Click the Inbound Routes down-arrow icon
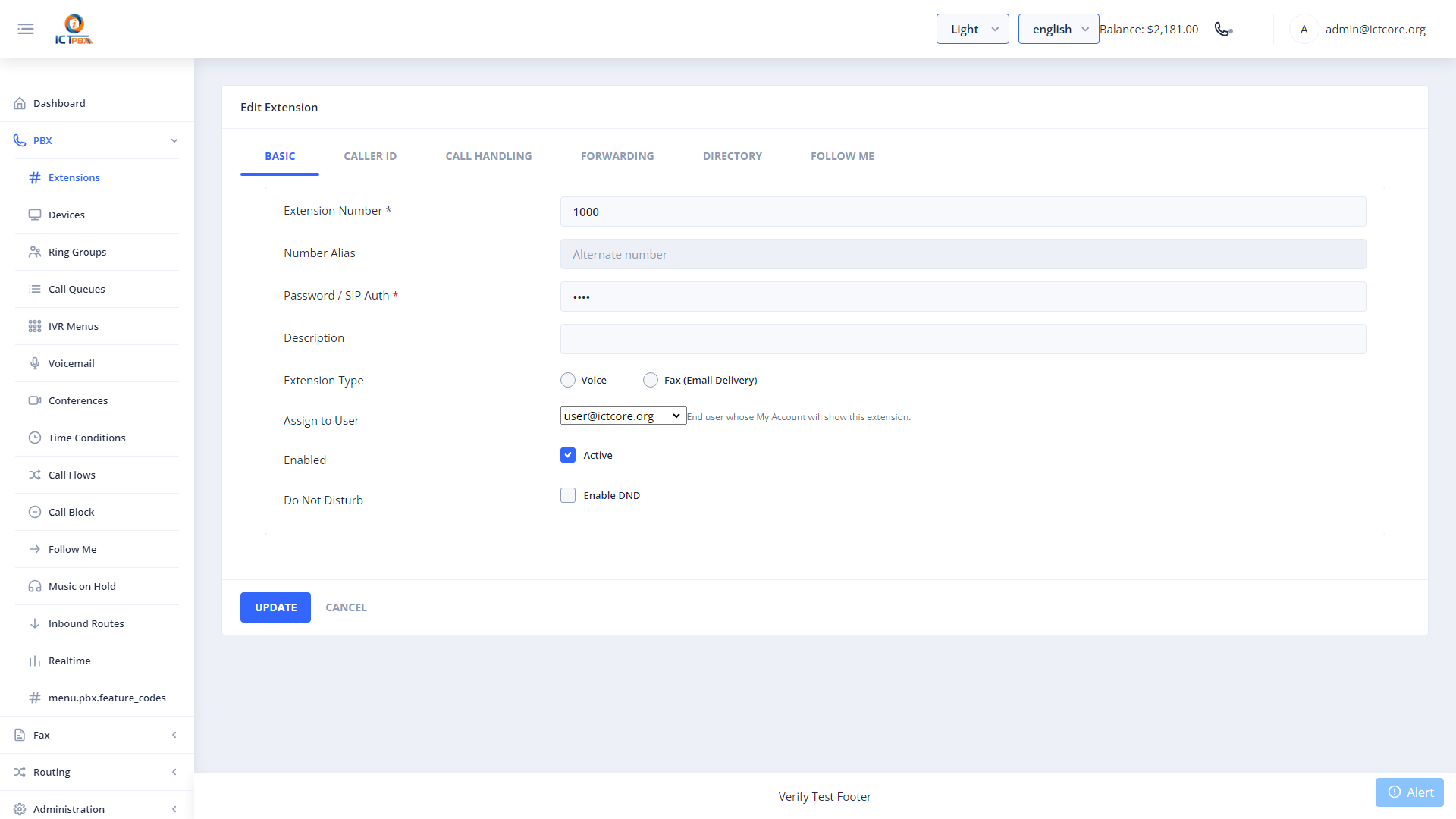Viewport: 1456px width, 819px height. pos(35,623)
